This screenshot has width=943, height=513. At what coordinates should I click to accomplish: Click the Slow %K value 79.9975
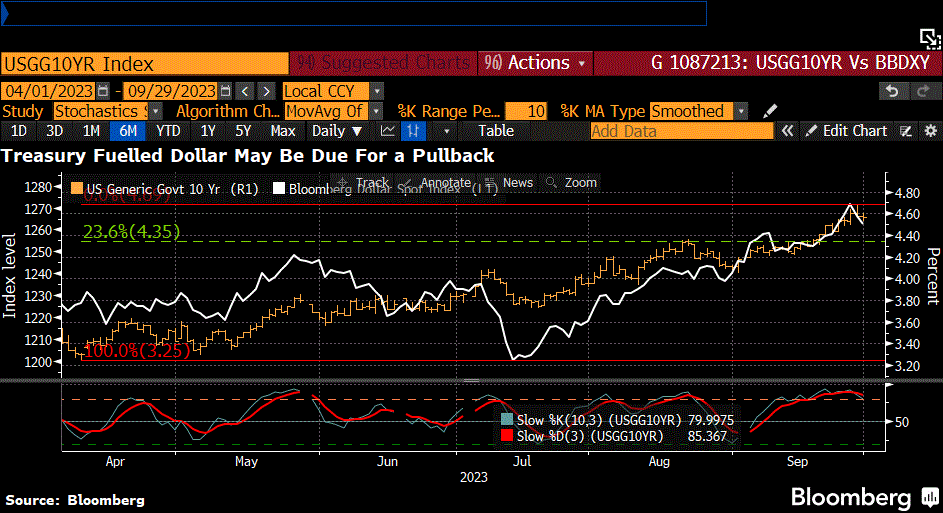point(710,420)
